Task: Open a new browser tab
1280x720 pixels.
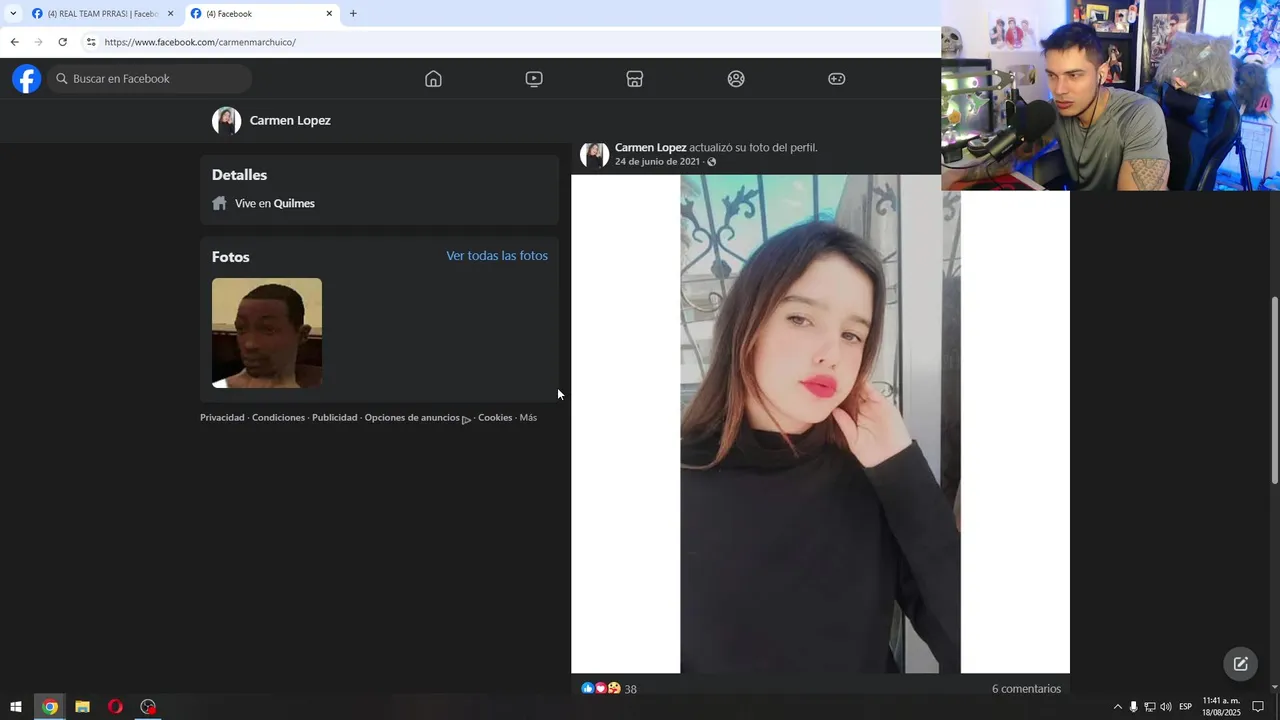Action: point(353,14)
